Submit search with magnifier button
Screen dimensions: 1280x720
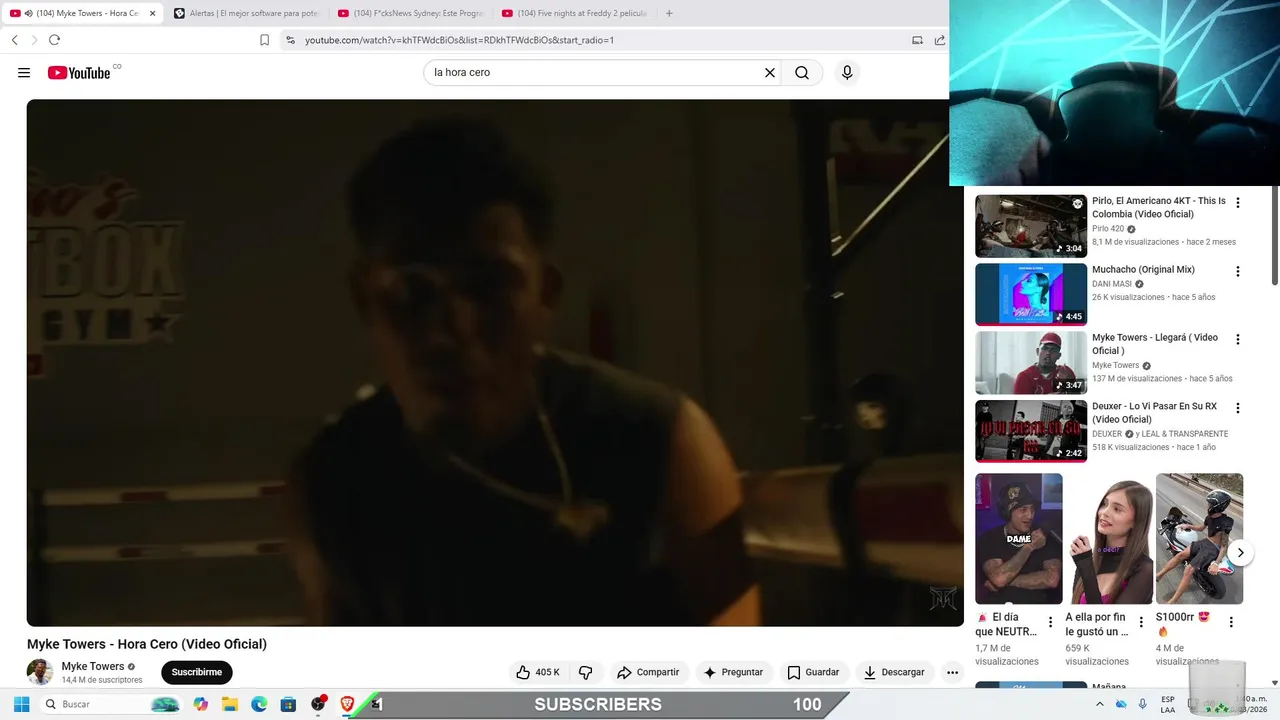802,73
